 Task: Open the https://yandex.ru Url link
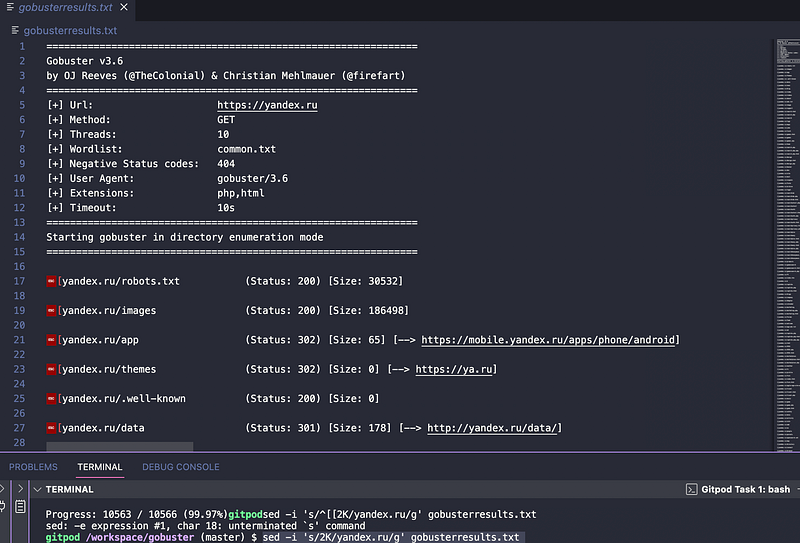[x=267, y=105]
